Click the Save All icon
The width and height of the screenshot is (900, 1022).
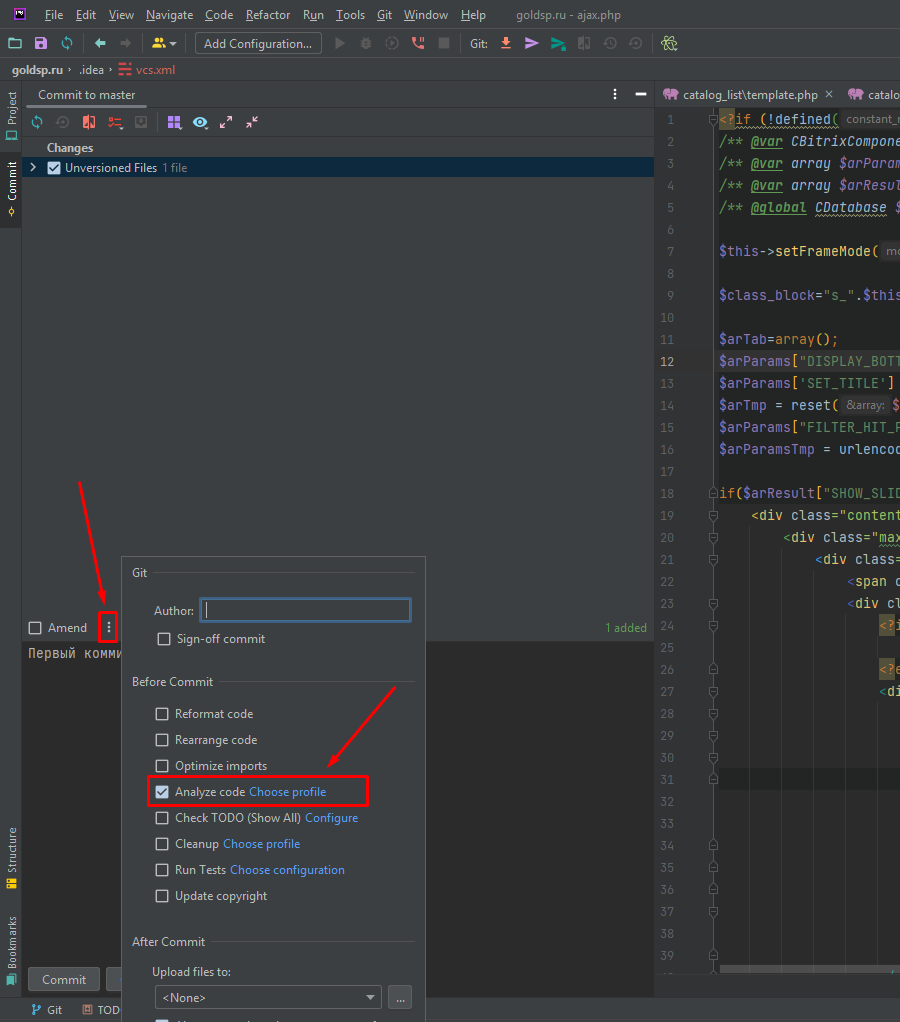click(41, 44)
